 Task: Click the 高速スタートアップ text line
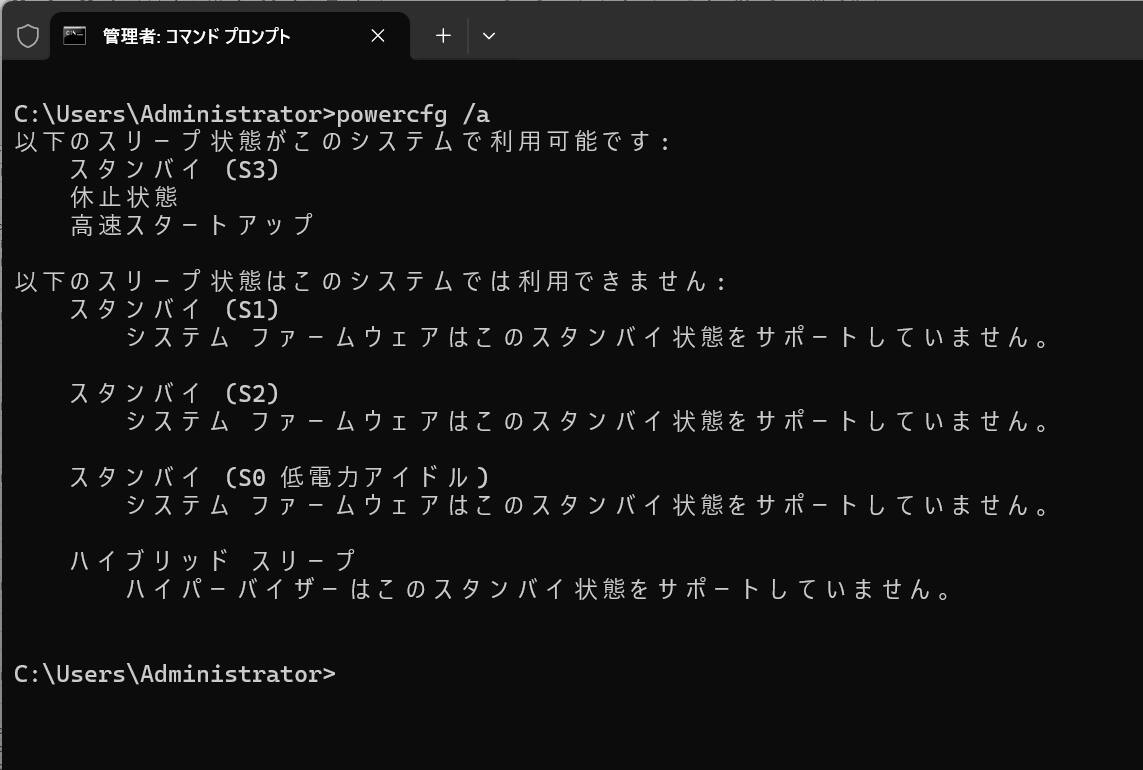[x=192, y=225]
